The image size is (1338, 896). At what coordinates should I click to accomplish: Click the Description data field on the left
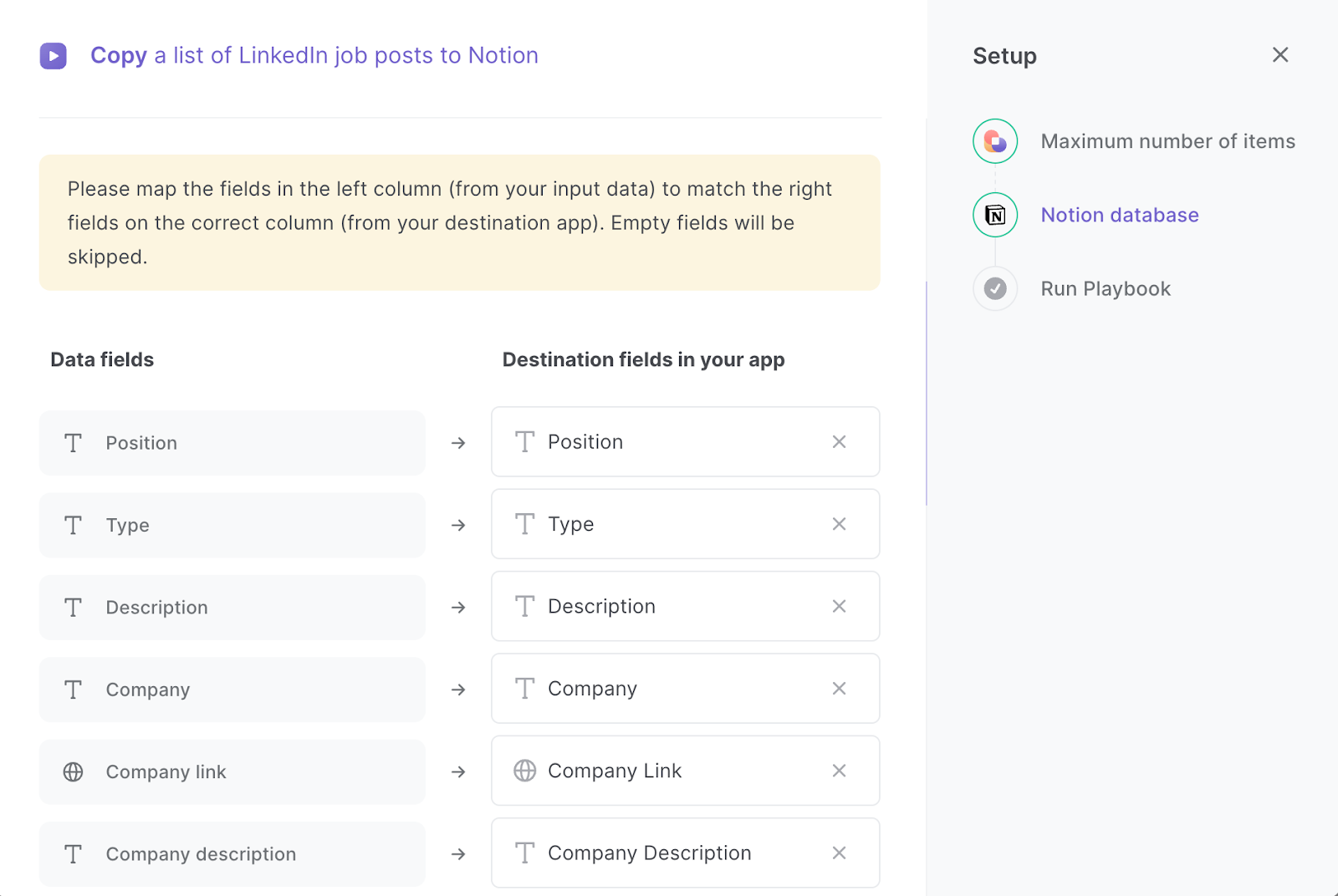point(232,608)
